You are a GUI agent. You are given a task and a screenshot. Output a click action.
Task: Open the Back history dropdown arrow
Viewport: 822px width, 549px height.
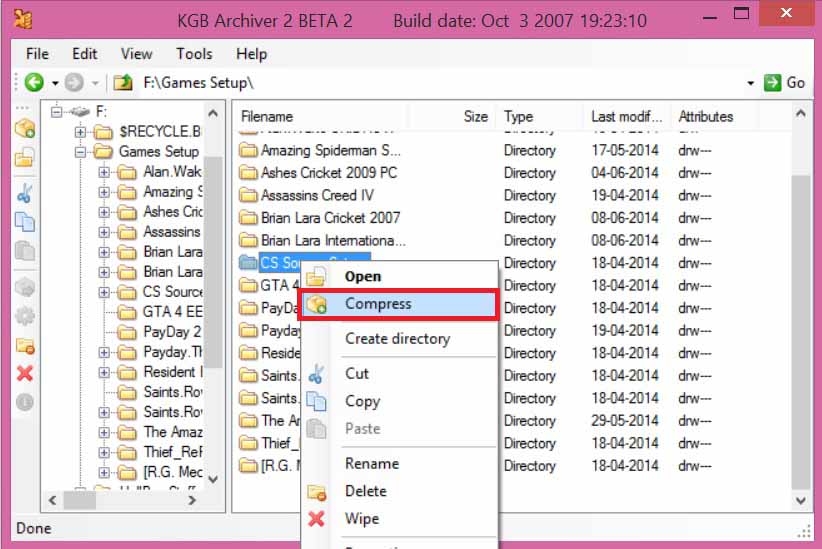pos(55,83)
